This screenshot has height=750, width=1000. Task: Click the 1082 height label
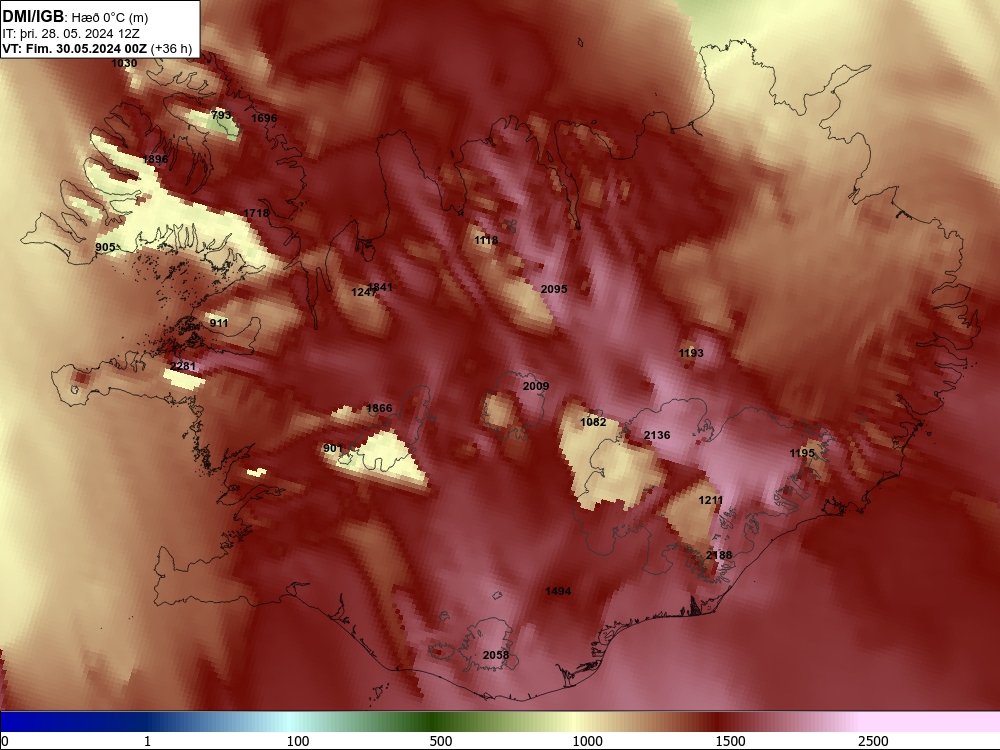pyautogui.click(x=593, y=422)
